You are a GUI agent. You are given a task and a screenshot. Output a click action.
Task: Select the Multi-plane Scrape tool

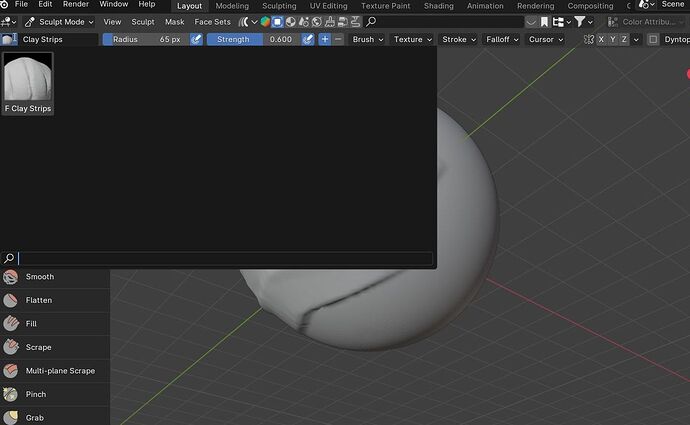[x=55, y=371]
